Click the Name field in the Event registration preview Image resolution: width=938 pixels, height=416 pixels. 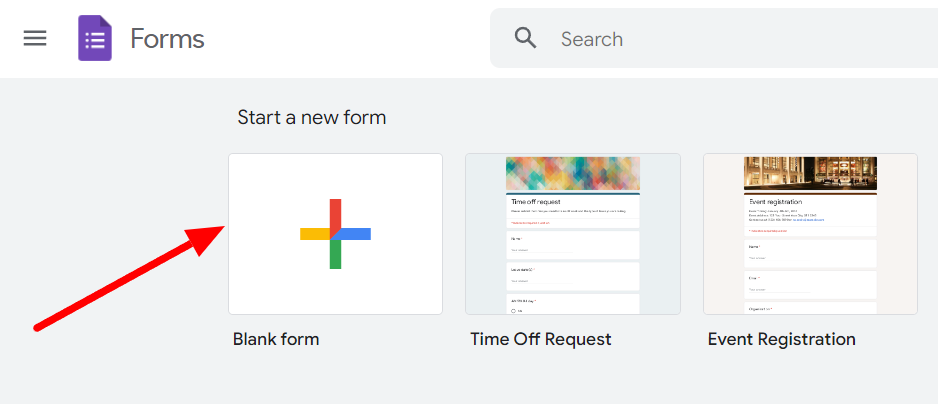click(x=810, y=254)
